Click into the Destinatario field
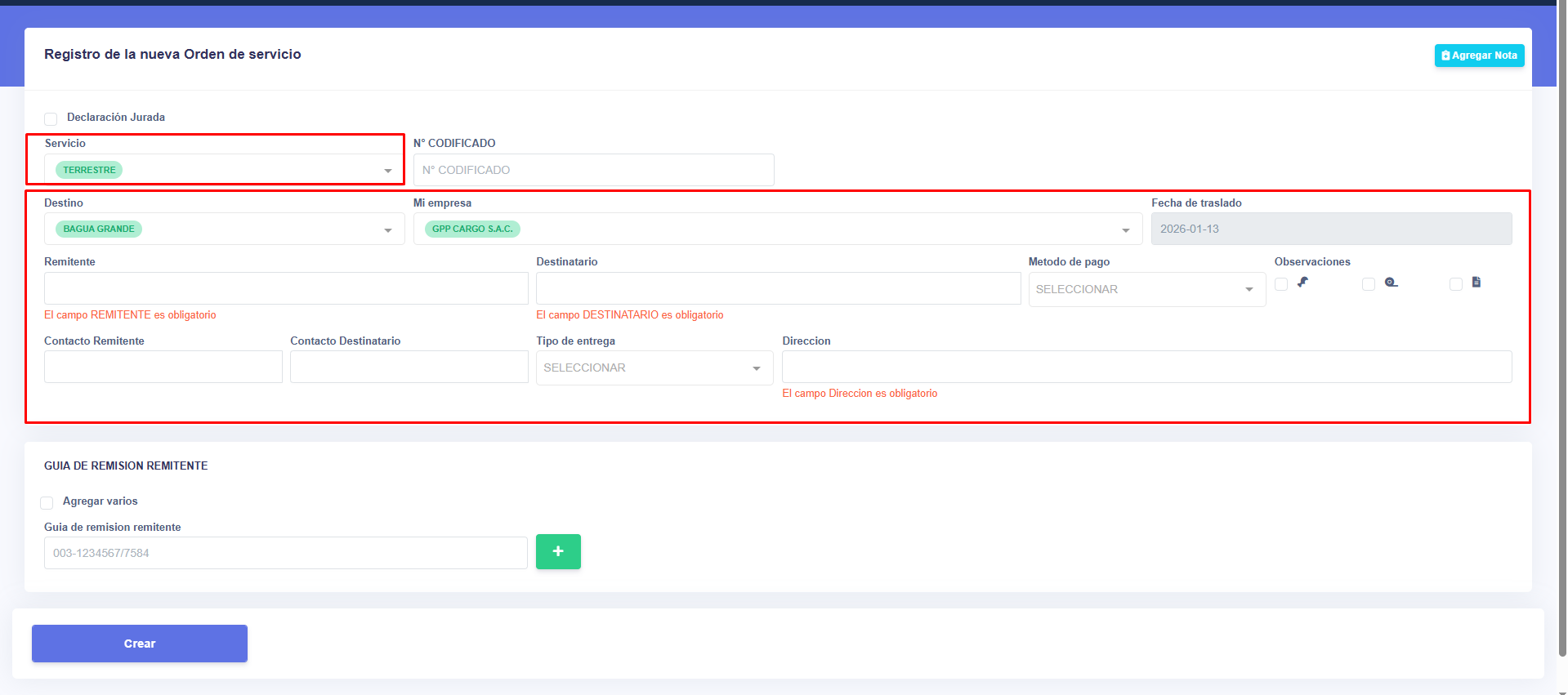This screenshot has width=1568, height=695. [778, 288]
